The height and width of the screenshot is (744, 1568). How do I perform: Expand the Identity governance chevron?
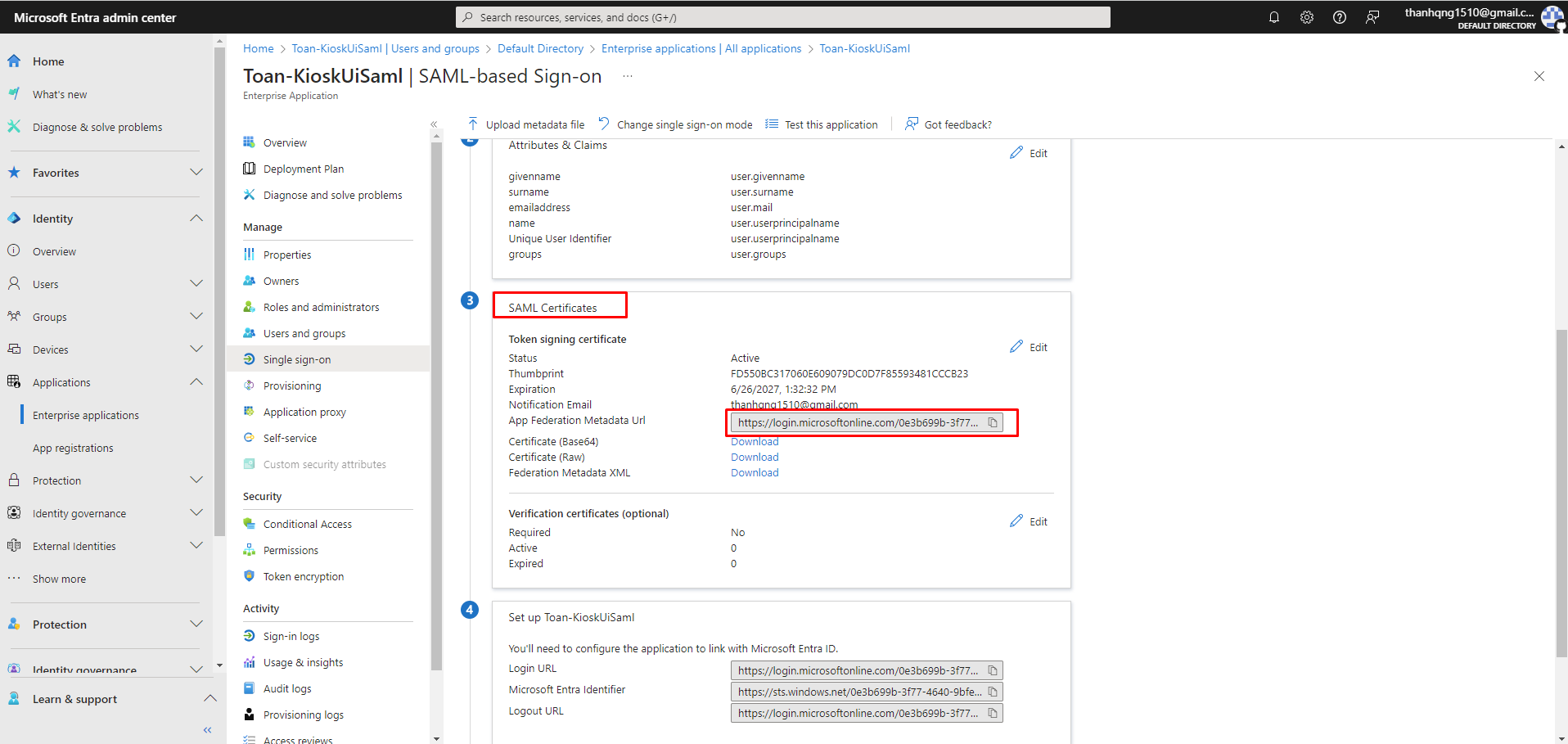coord(196,513)
